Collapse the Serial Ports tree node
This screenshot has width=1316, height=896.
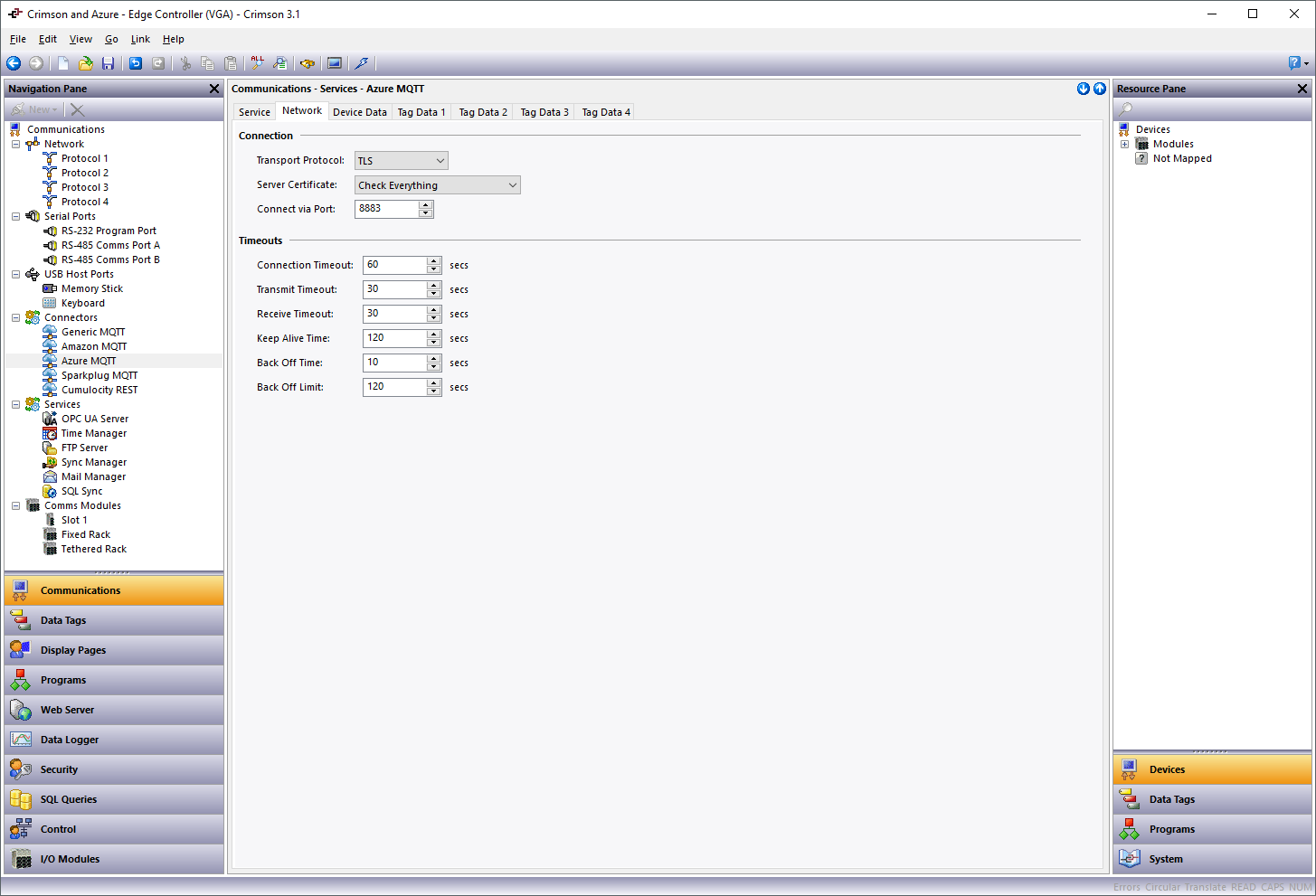coord(15,216)
